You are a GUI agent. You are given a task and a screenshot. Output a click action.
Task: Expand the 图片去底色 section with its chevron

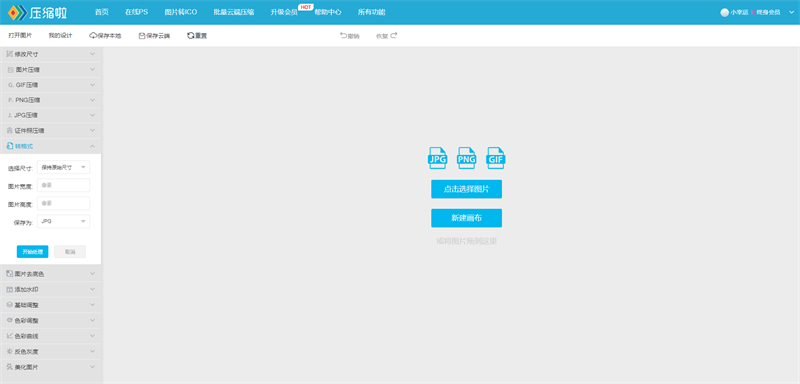[92, 274]
